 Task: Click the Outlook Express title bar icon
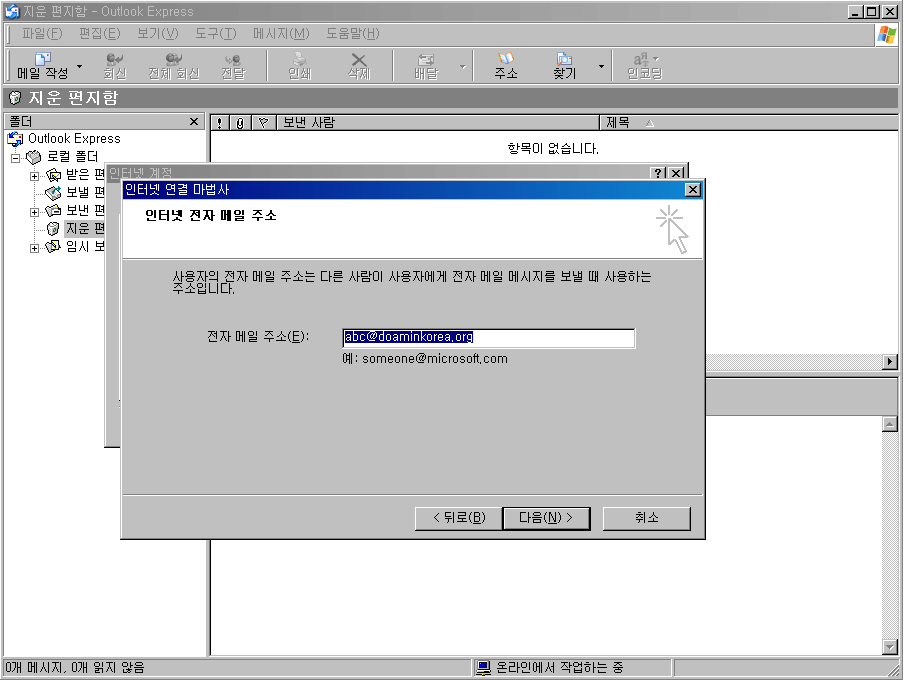coord(12,12)
